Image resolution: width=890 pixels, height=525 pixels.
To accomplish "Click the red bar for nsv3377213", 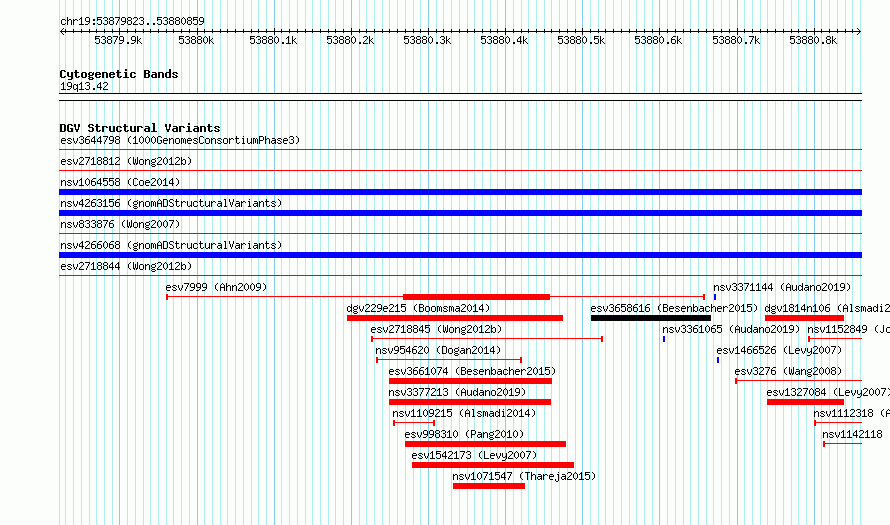I will 470,402.
